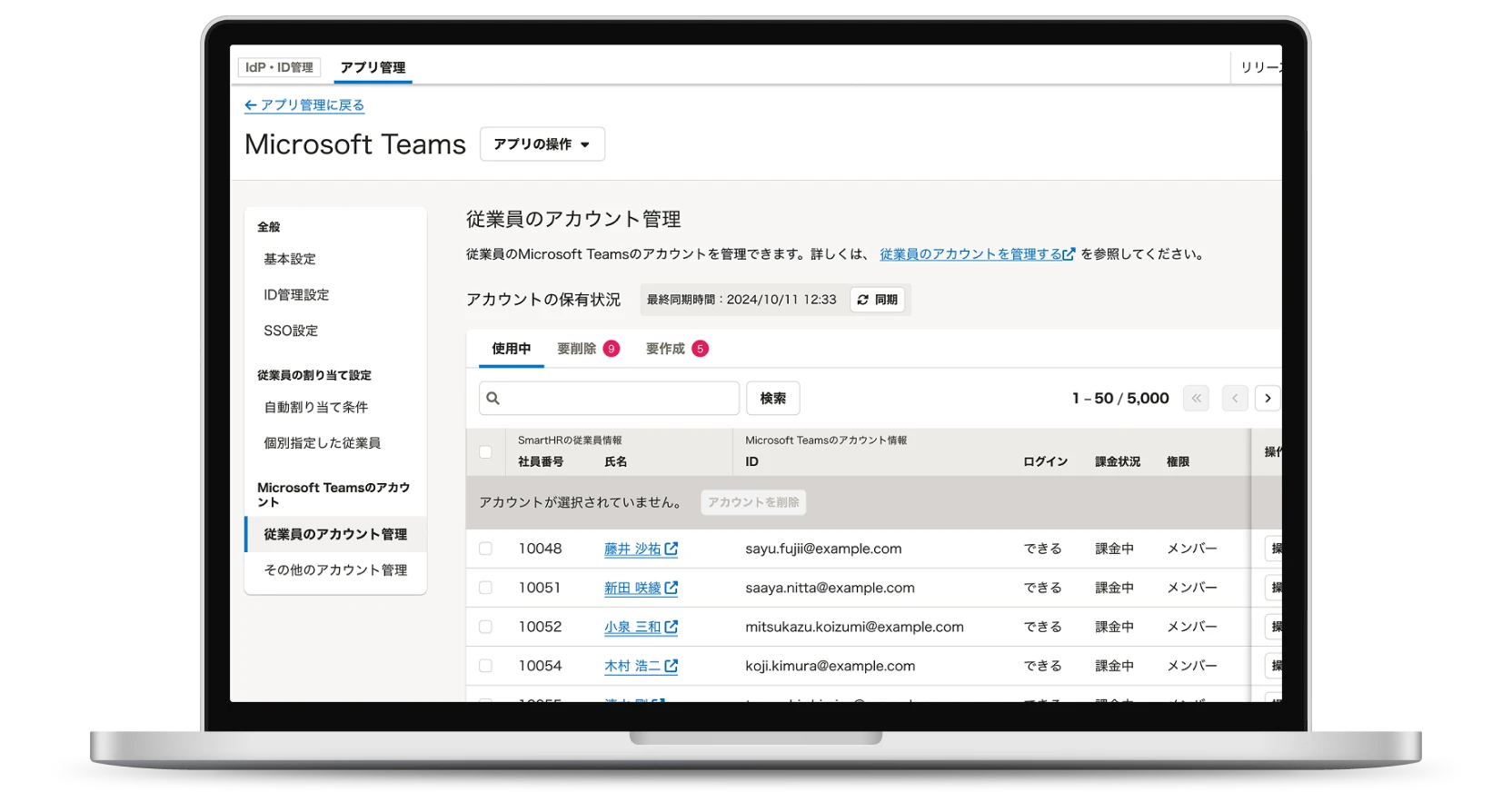The height and width of the screenshot is (792, 1512).
Task: Select the IdP・ID管理 top tab
Action: tap(279, 67)
